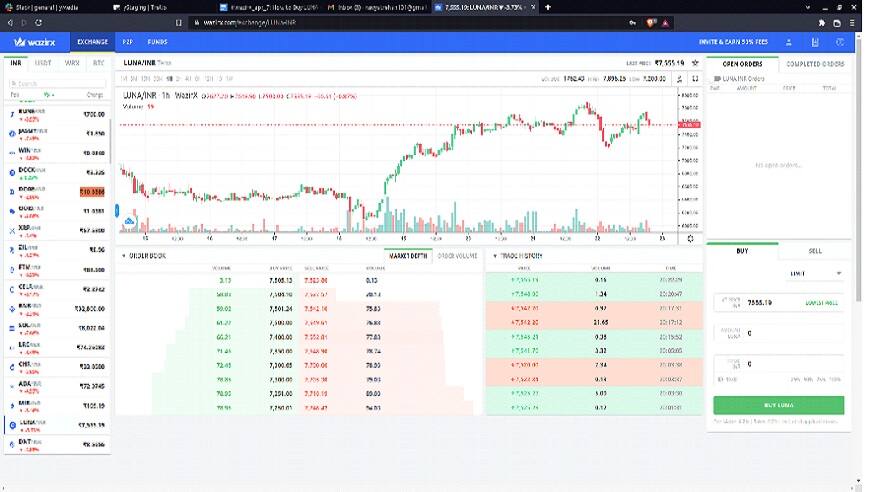This screenshot has width=875, height=492.
Task: Show Market Depth in order book
Action: (x=408, y=256)
